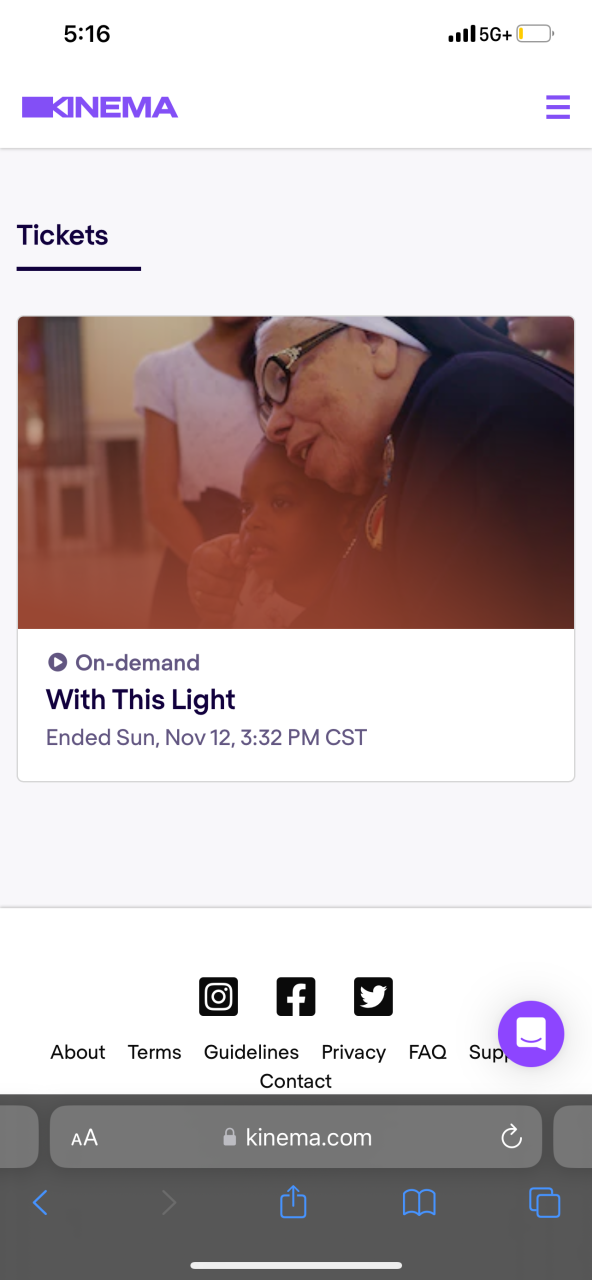Screen dimensions: 592x1280
Task: Reload the kinema.com page
Action: coord(511,1137)
